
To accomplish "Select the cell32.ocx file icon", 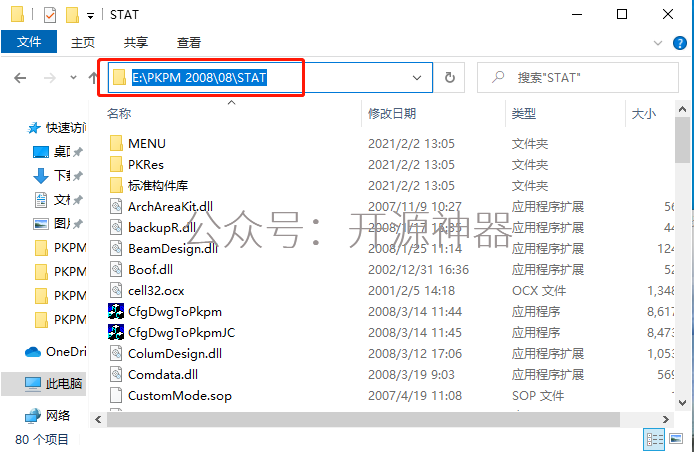I will (116, 290).
